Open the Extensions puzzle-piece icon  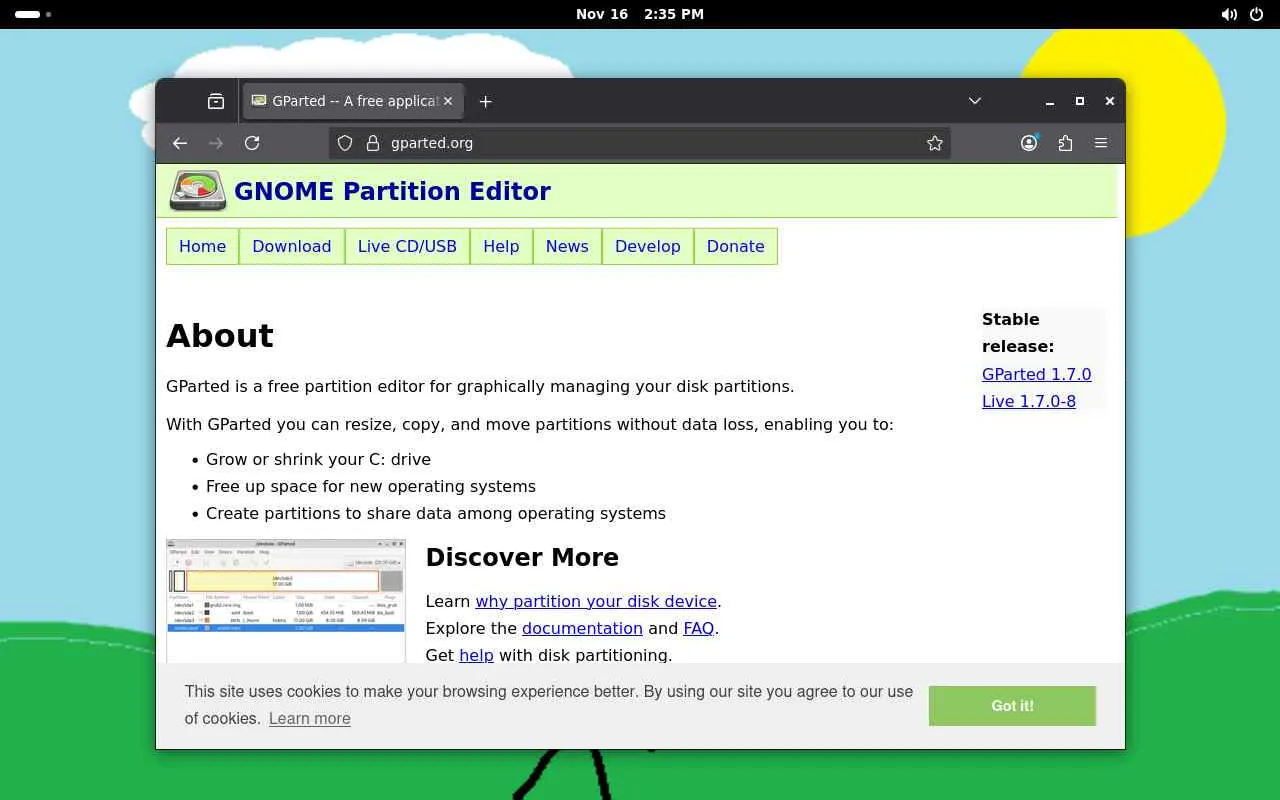(1065, 143)
